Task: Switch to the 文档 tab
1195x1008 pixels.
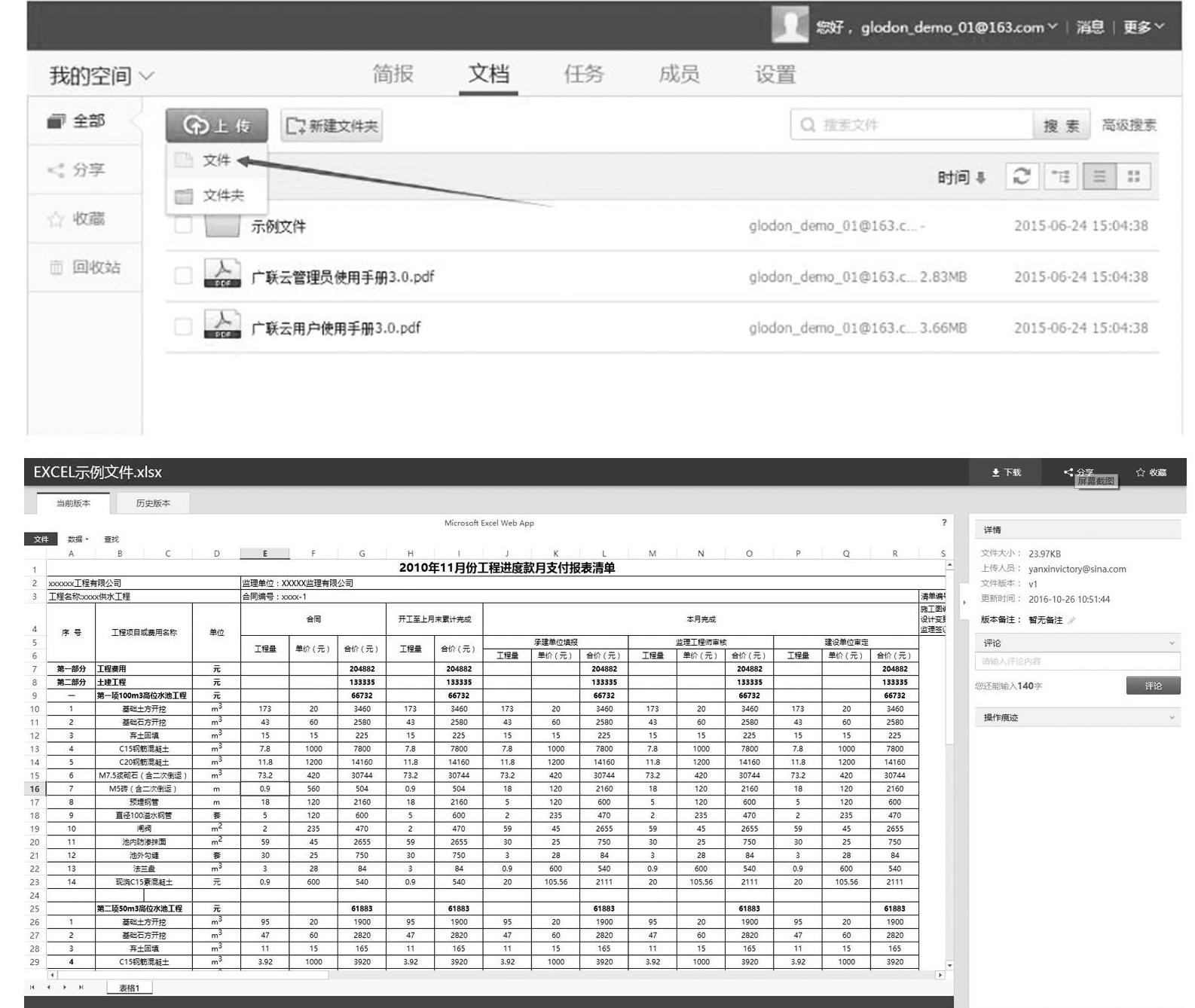Action: point(488,74)
